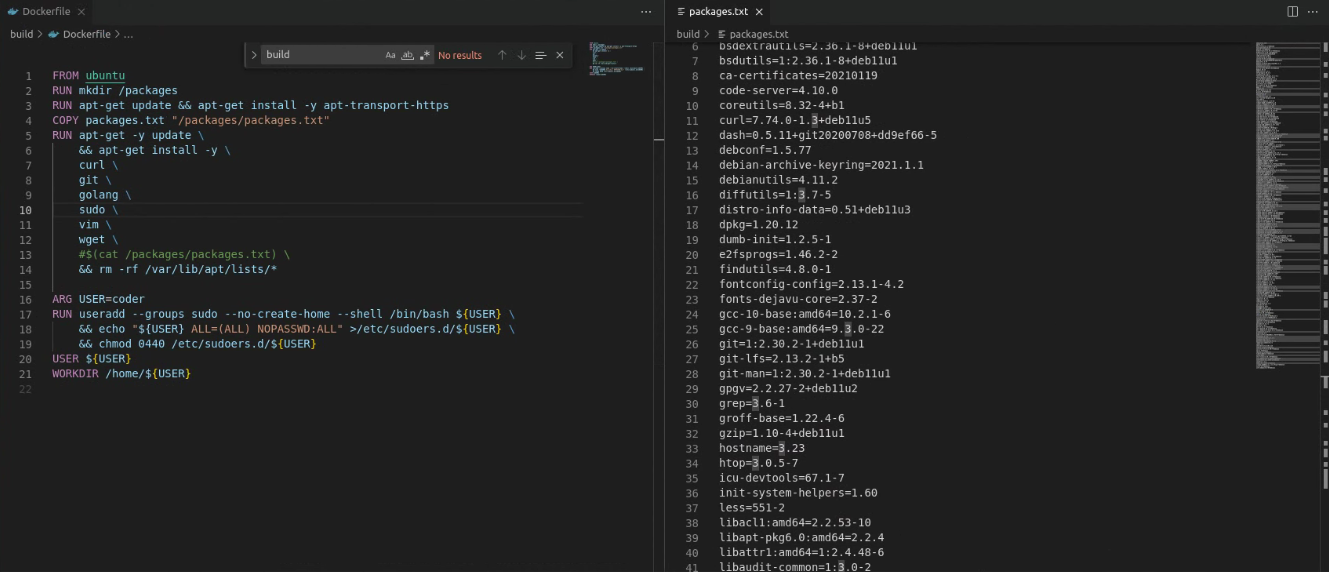The image size is (1329, 572).
Task: Switch to the Dockerfile tab
Action: (46, 11)
